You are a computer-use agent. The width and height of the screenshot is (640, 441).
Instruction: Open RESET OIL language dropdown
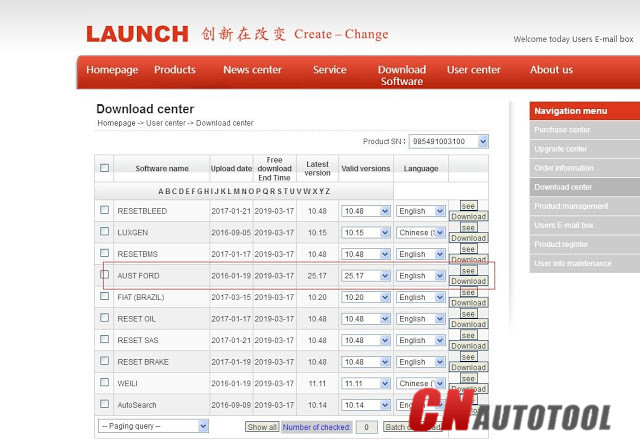[420, 319]
